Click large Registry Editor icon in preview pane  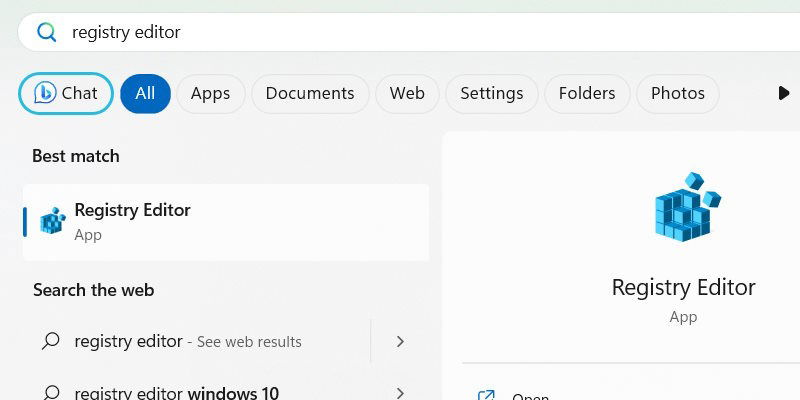point(685,208)
